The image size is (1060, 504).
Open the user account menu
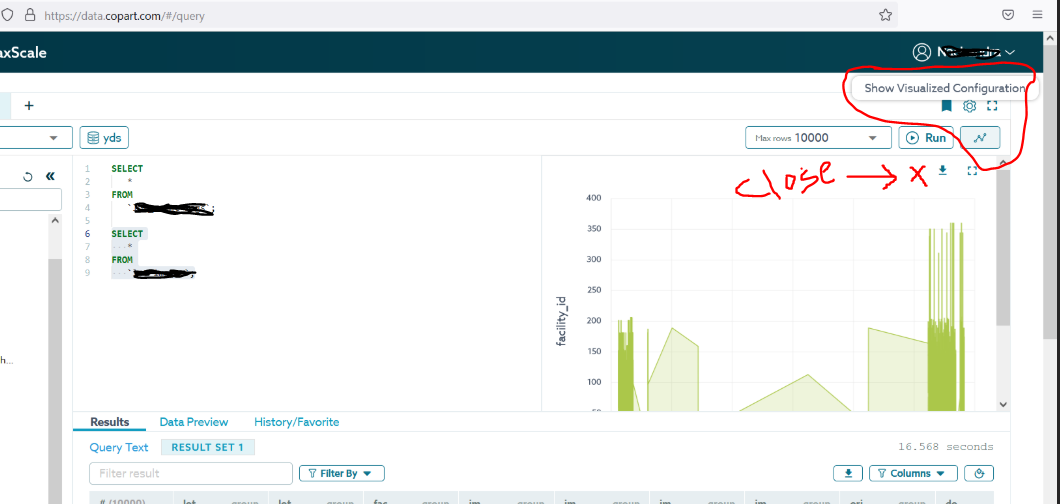tap(963, 52)
